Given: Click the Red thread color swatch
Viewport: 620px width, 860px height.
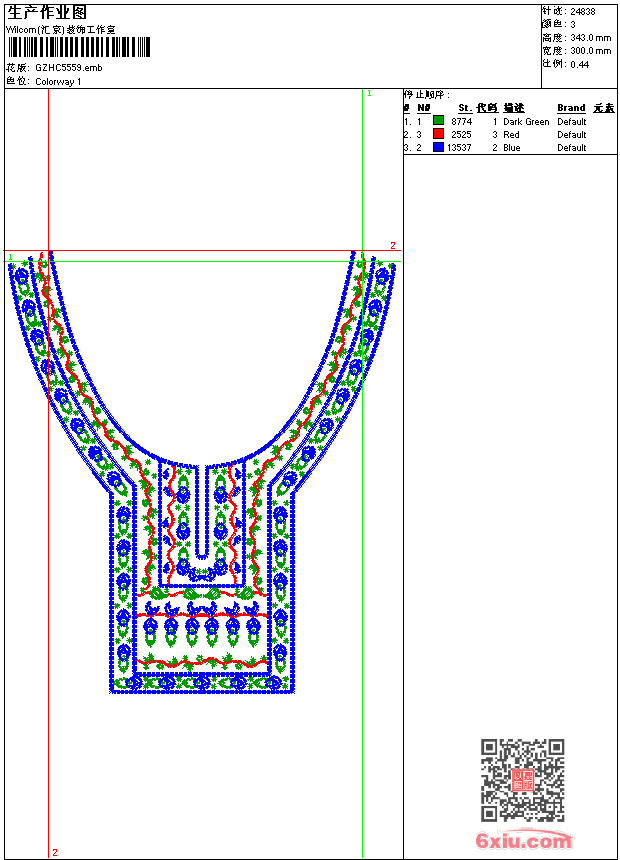Looking at the screenshot, I should point(438,134).
